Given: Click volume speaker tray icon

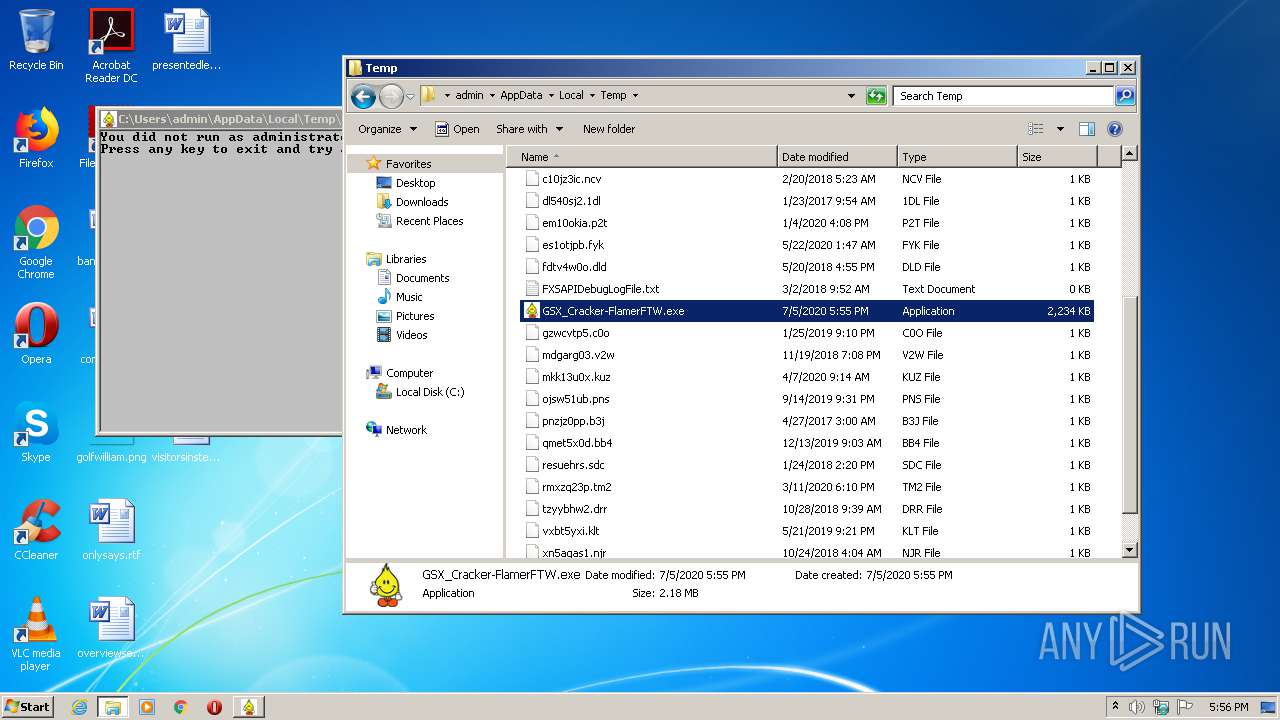Looking at the screenshot, I should click(1137, 707).
